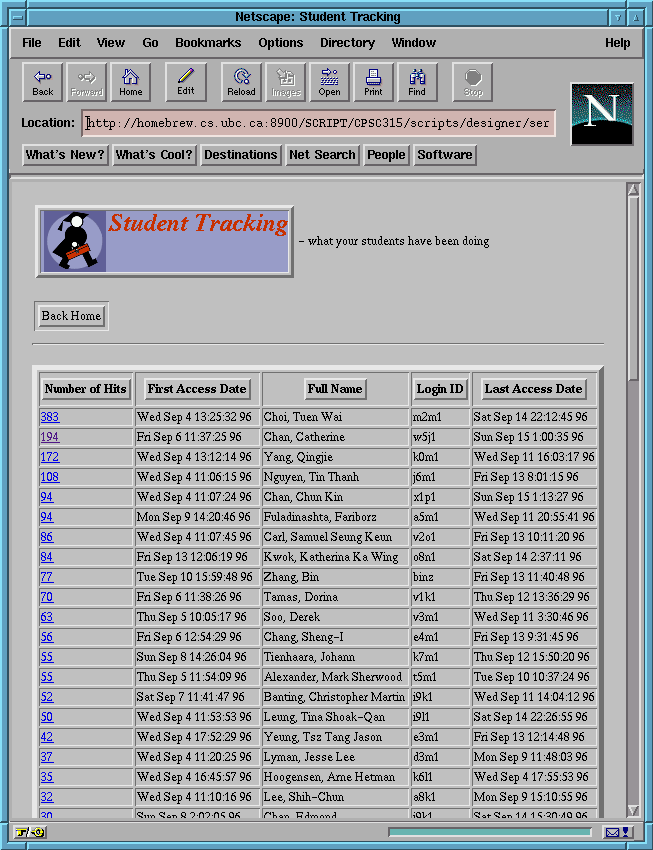Open the 55 link for Tienhaara, Johann
Viewport: 653px width, 850px height.
tap(47, 657)
